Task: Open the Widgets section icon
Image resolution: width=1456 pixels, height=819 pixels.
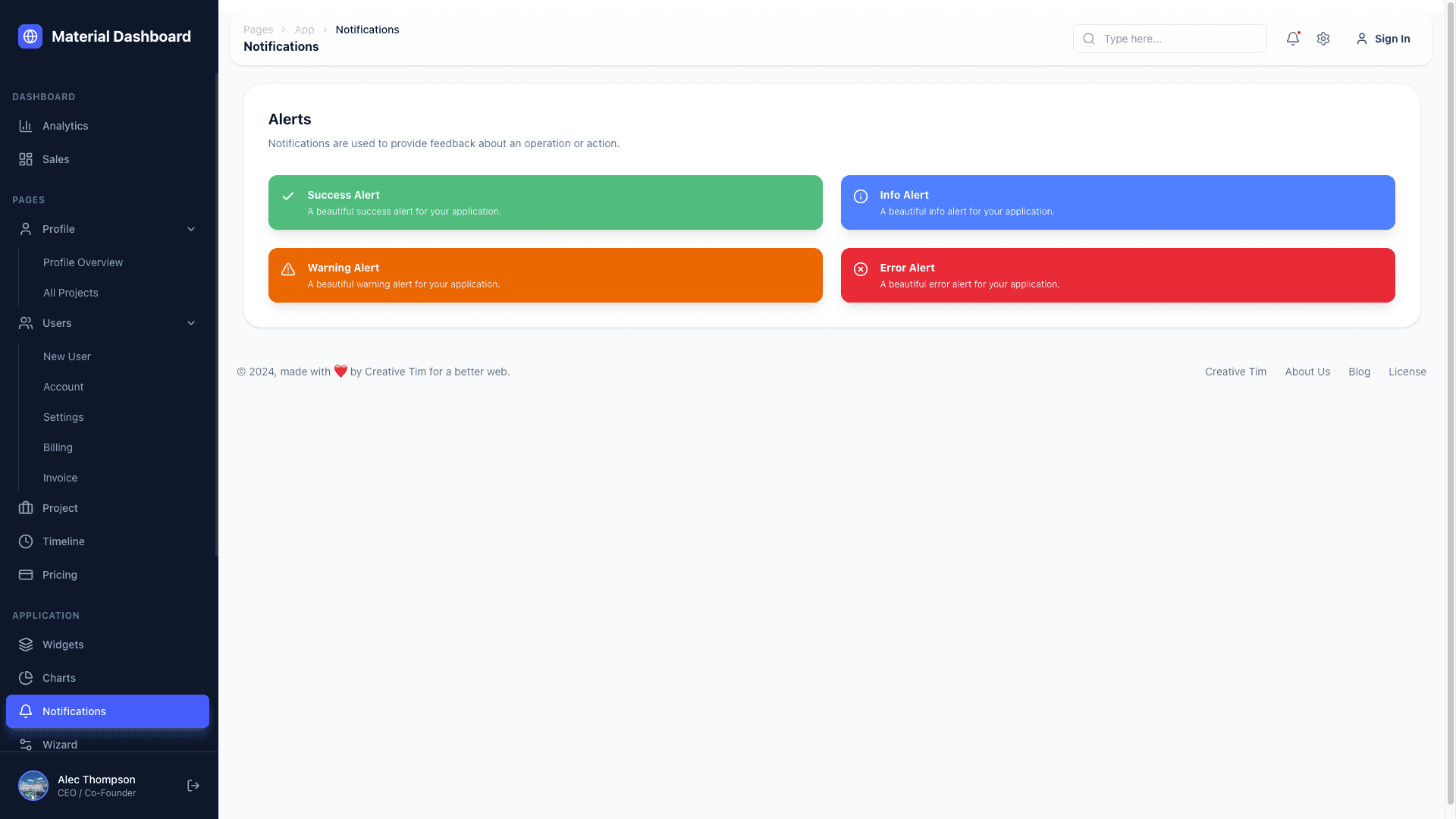Action: point(25,644)
